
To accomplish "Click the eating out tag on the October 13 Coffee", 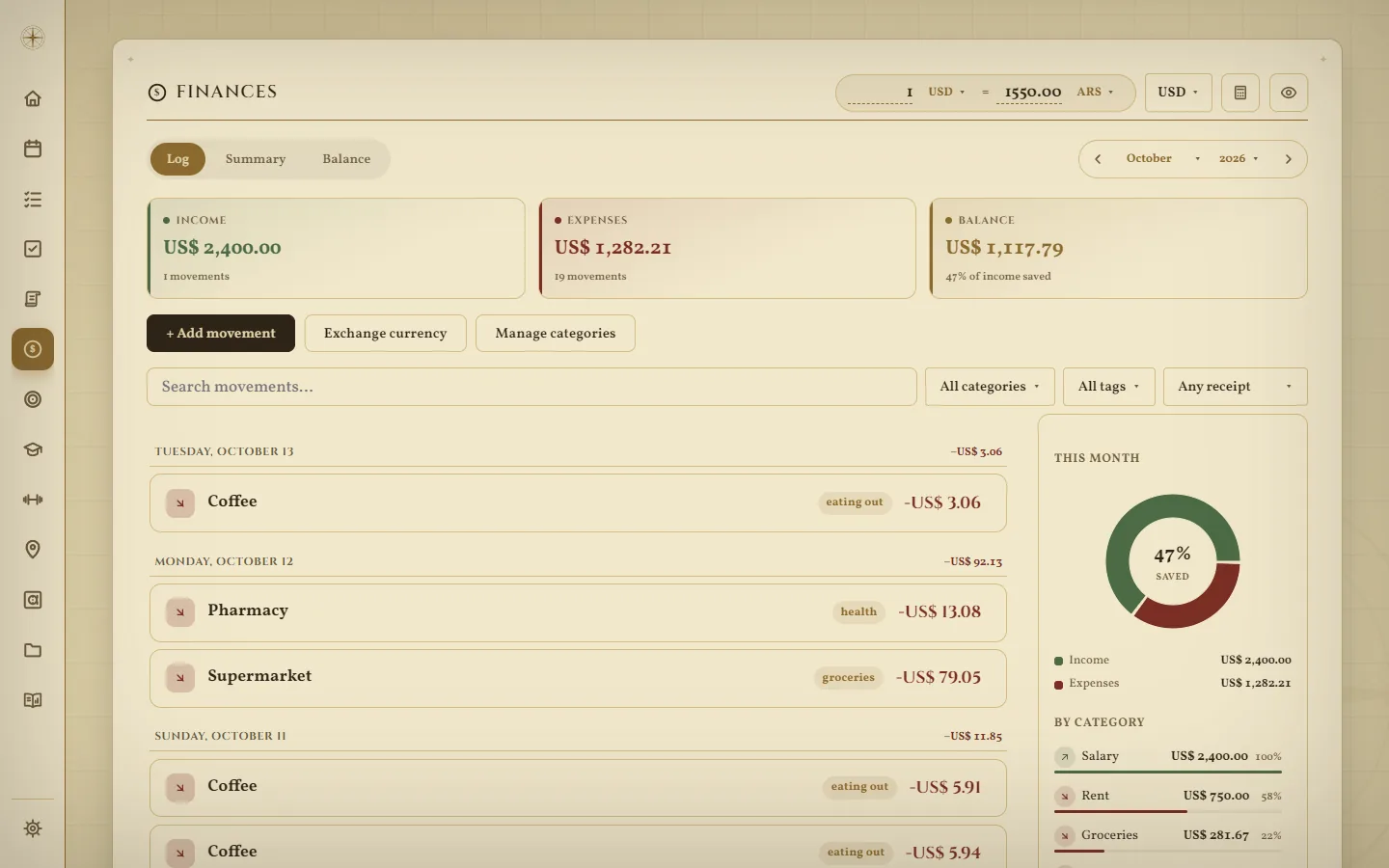I will click(855, 502).
